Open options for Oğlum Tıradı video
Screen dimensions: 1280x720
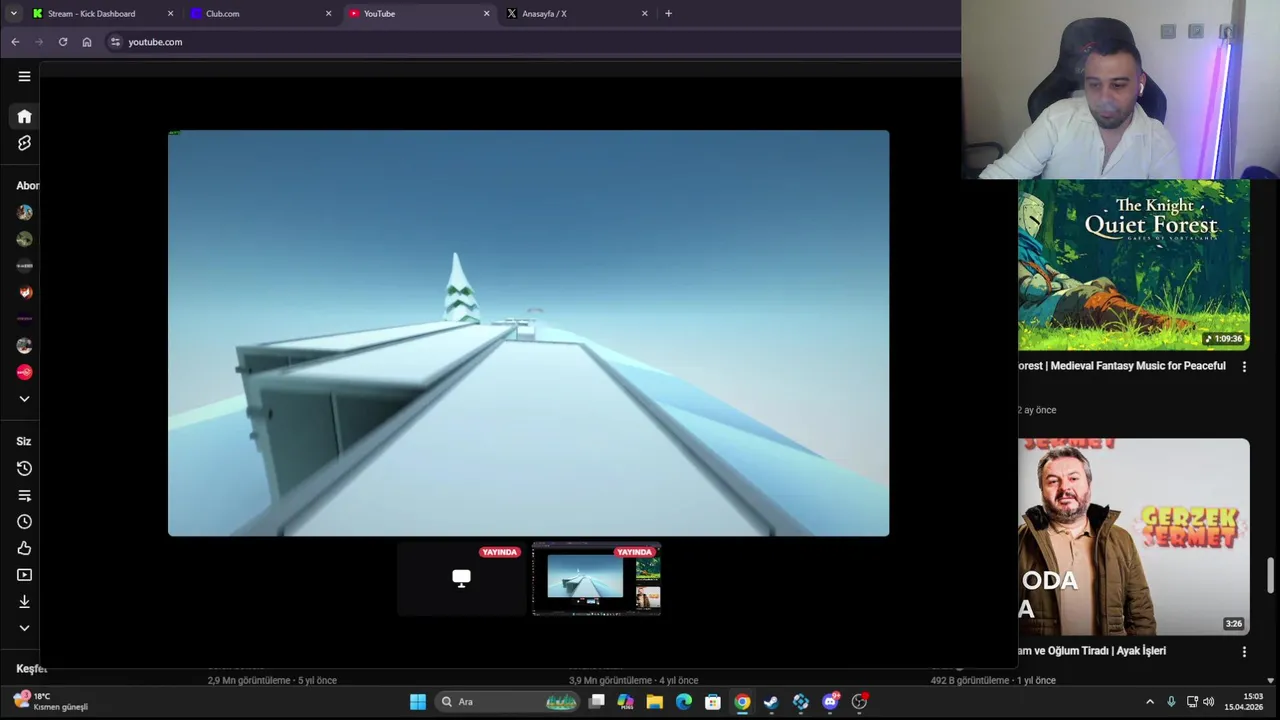point(1244,651)
